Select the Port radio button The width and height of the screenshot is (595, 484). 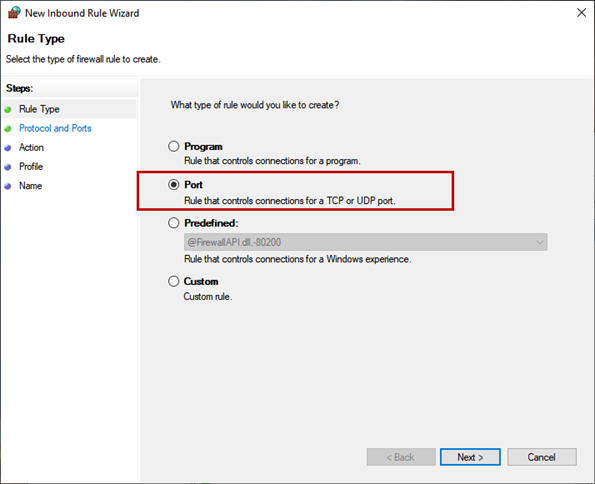pos(174,184)
